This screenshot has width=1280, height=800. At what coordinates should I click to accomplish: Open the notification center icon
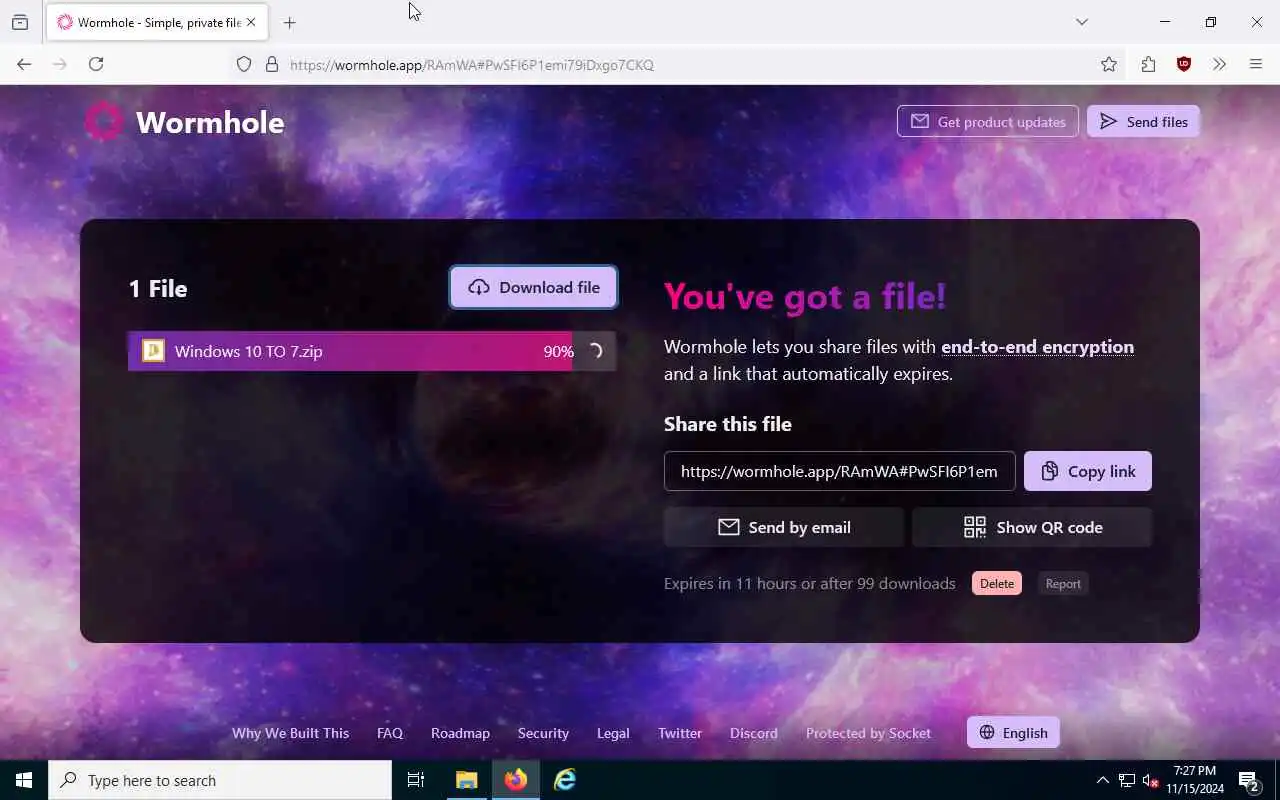(x=1249, y=780)
